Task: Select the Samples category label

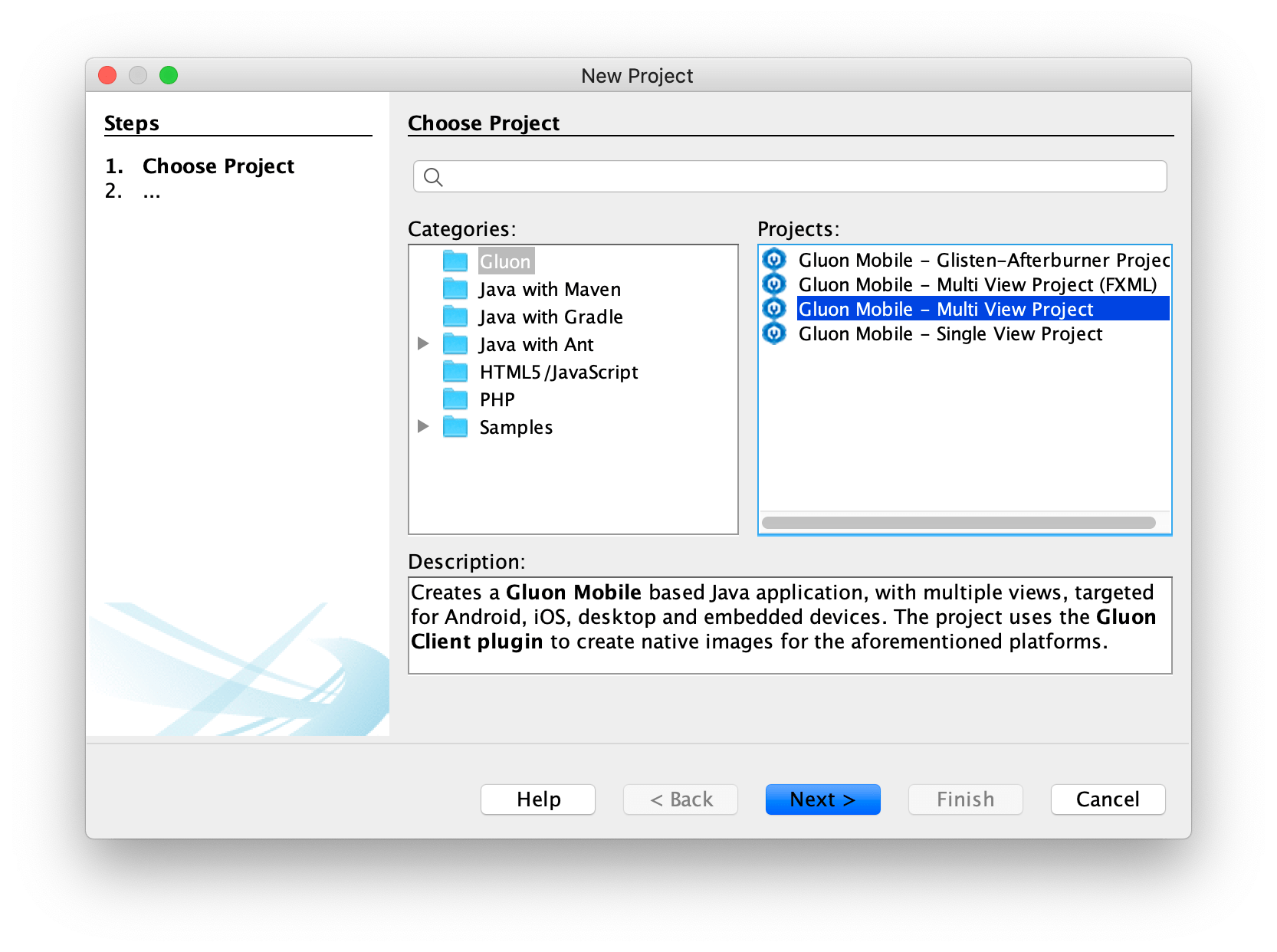Action: [516, 428]
